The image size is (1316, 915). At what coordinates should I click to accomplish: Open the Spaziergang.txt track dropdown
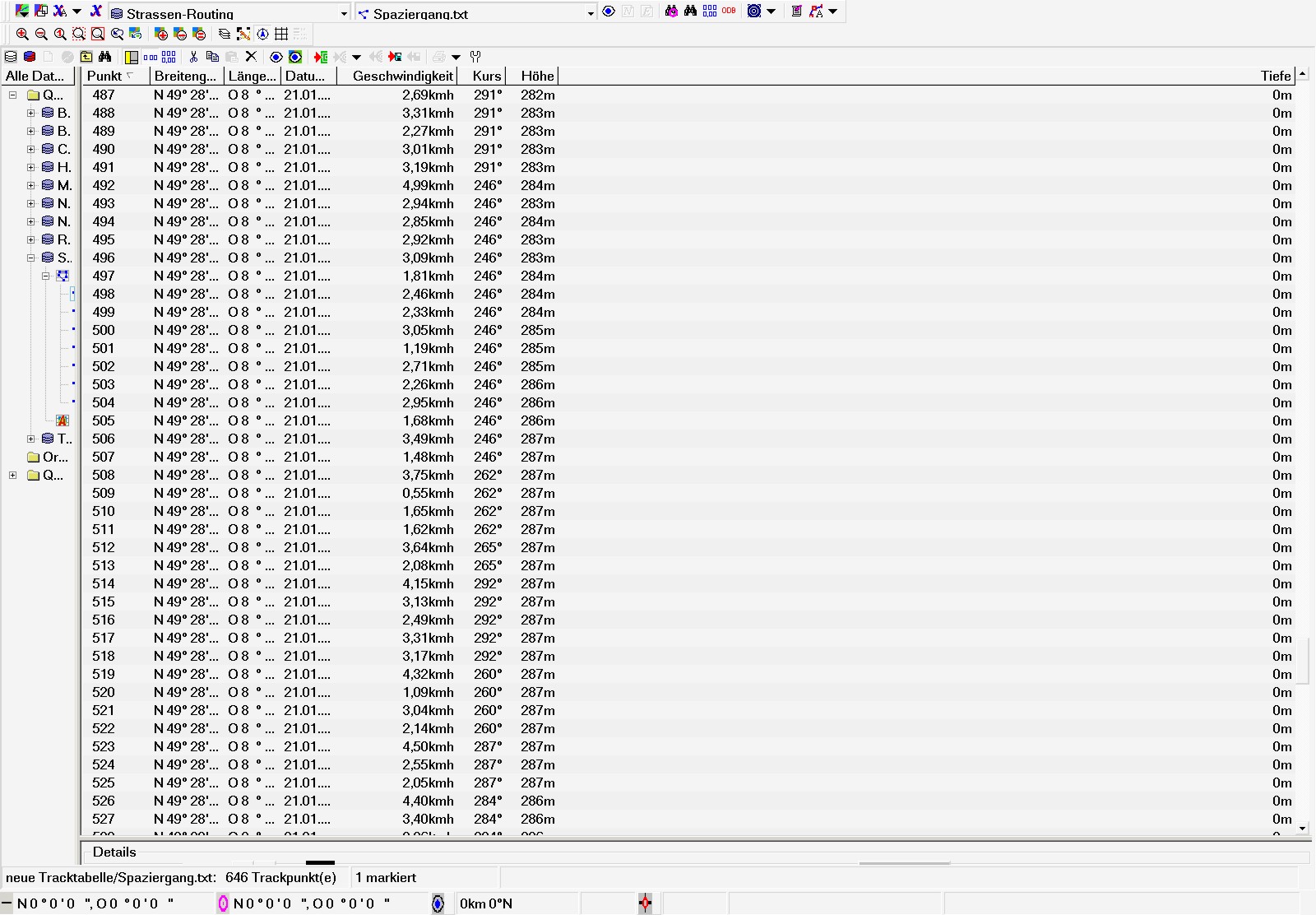coord(591,13)
